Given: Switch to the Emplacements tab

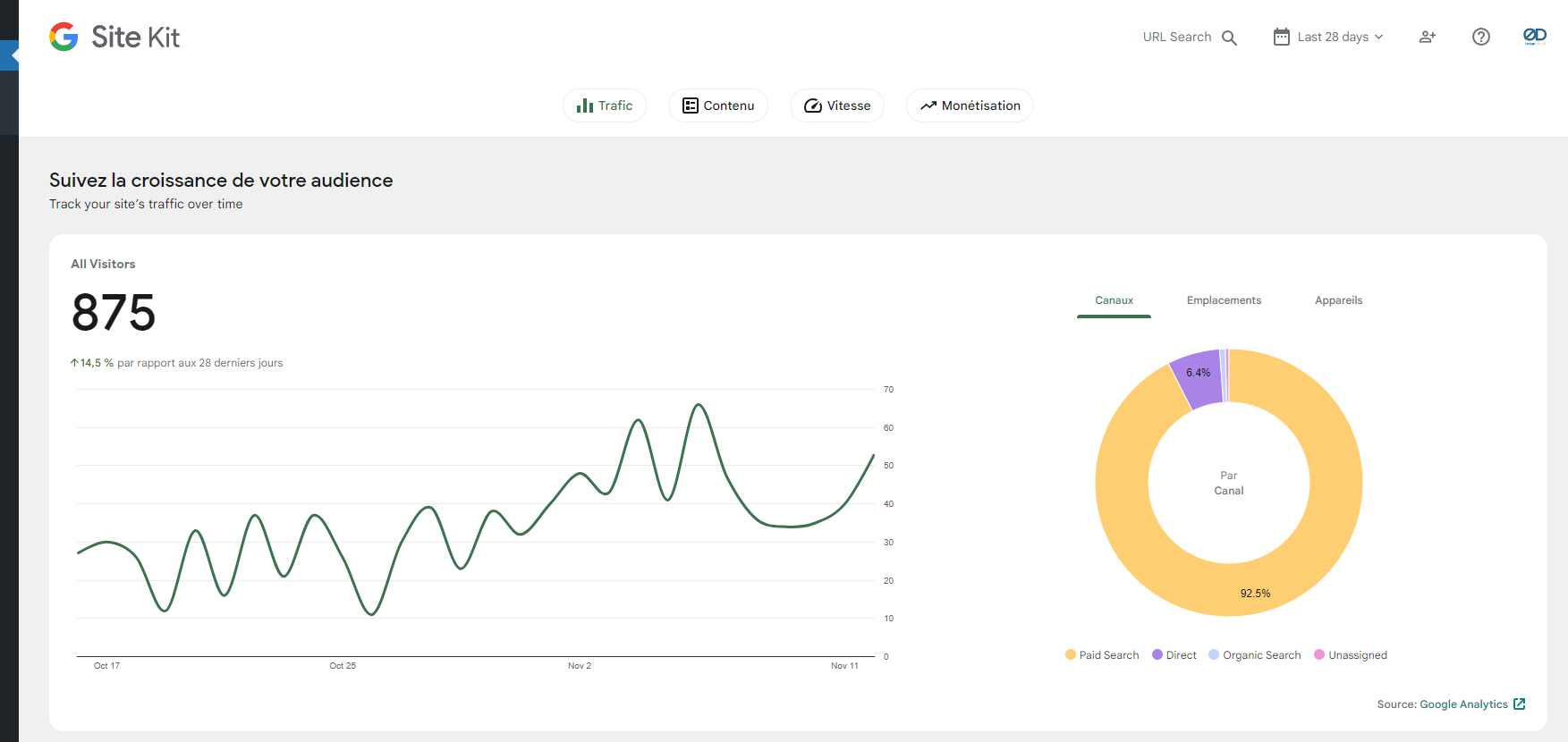Looking at the screenshot, I should [x=1224, y=300].
